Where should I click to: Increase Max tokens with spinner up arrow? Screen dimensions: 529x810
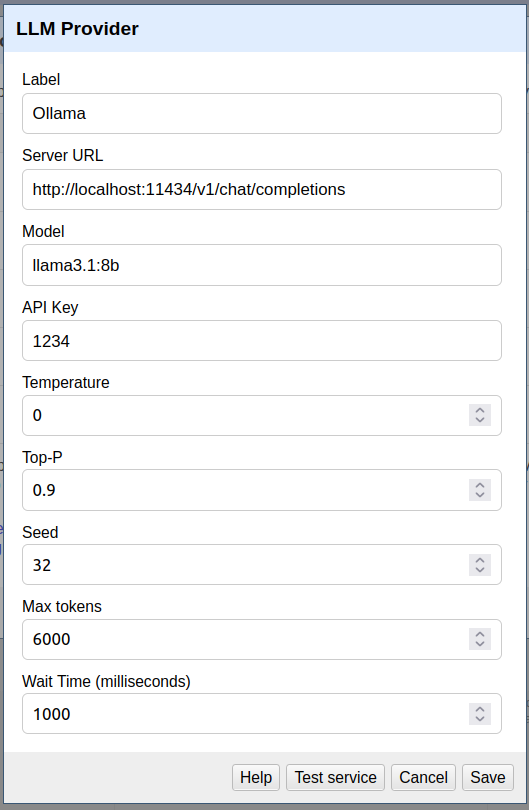479,634
